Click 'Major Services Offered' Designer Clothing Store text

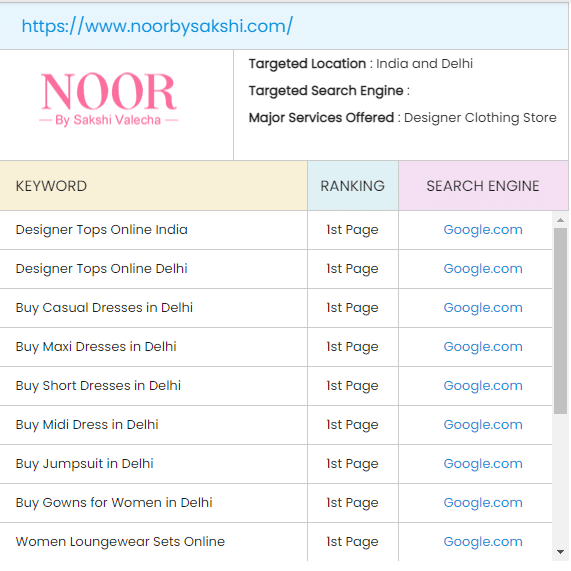tap(402, 118)
